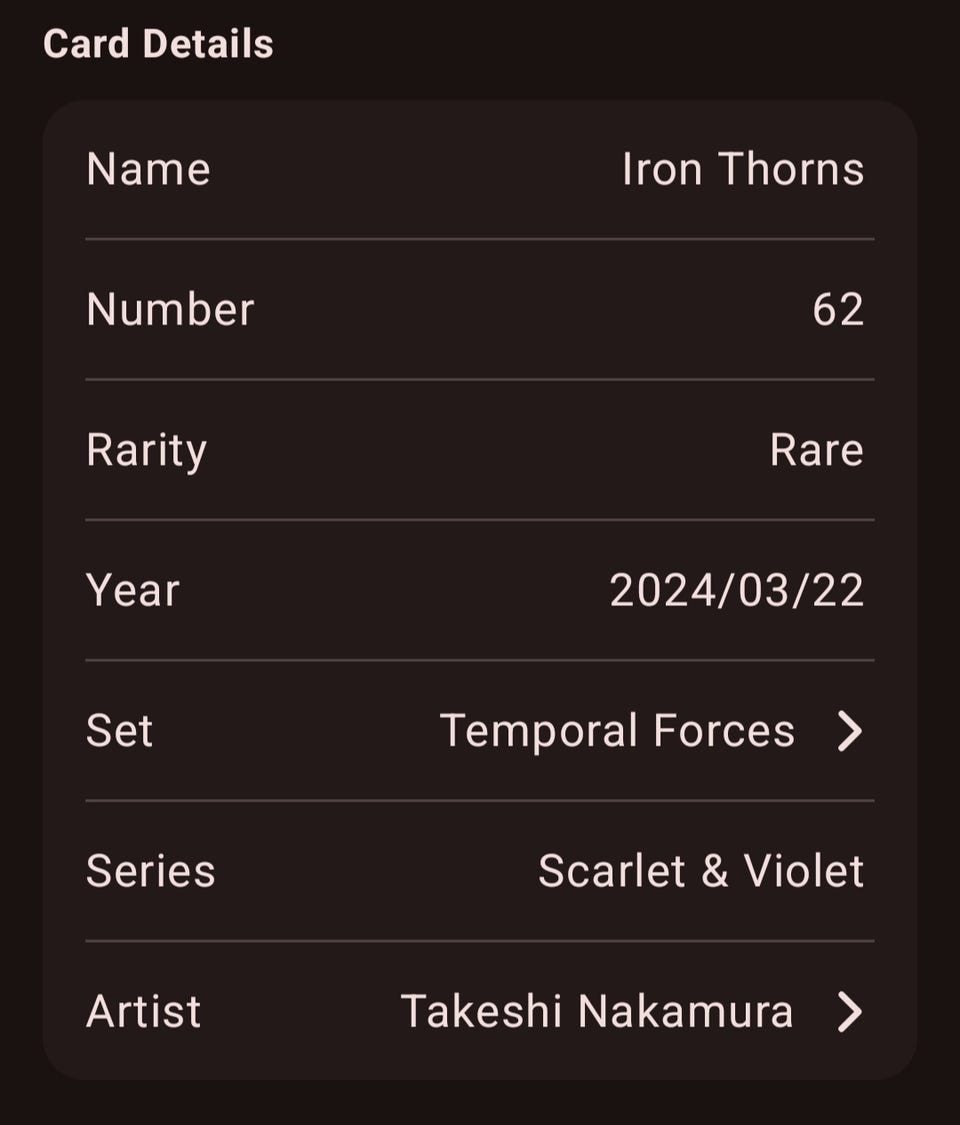960x1125 pixels.
Task: Click the Number field label
Action: click(170, 310)
